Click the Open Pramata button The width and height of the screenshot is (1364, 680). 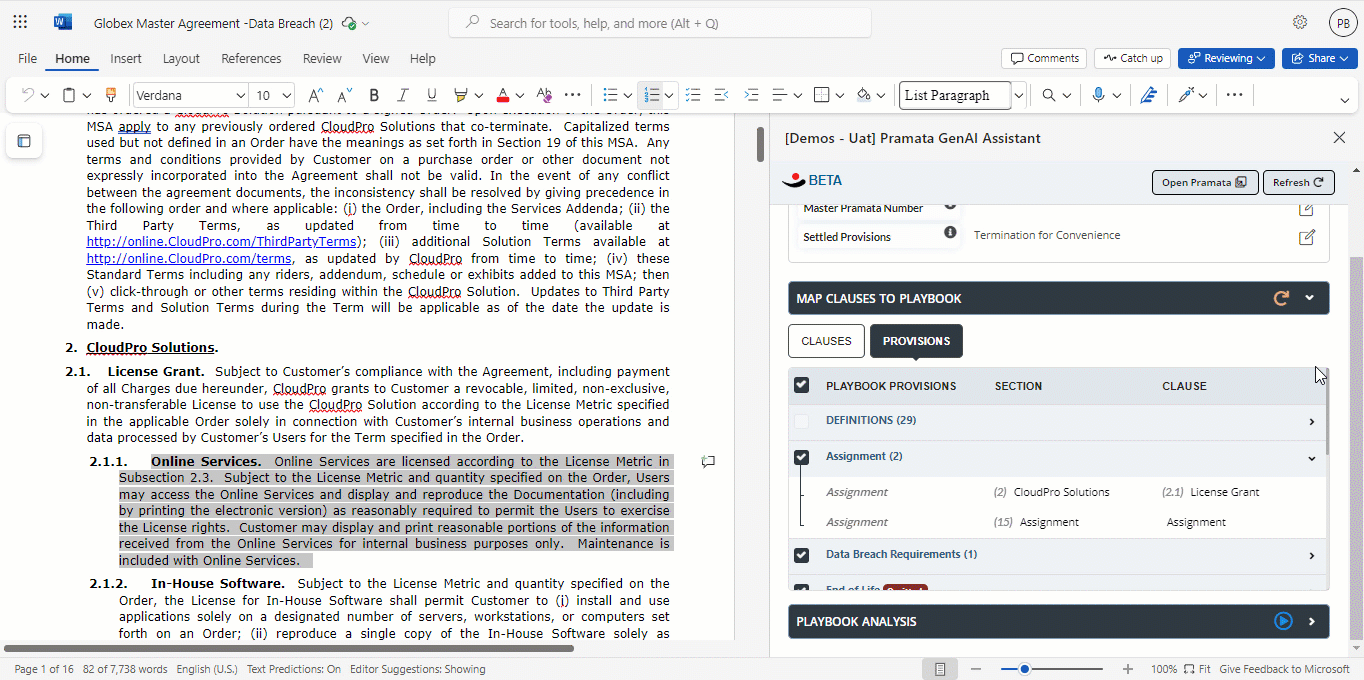click(x=1205, y=182)
